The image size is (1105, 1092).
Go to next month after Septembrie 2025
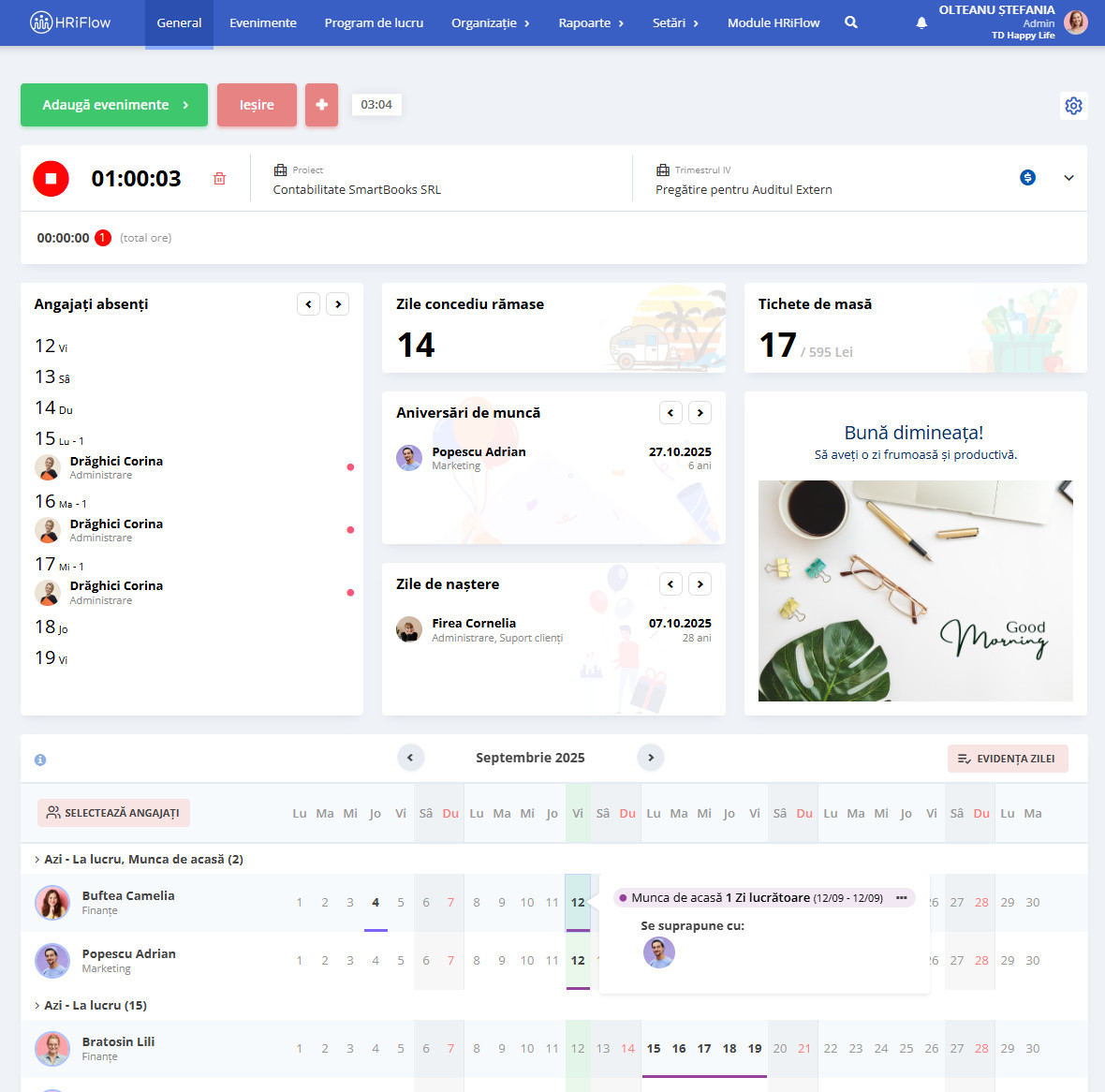(x=651, y=757)
